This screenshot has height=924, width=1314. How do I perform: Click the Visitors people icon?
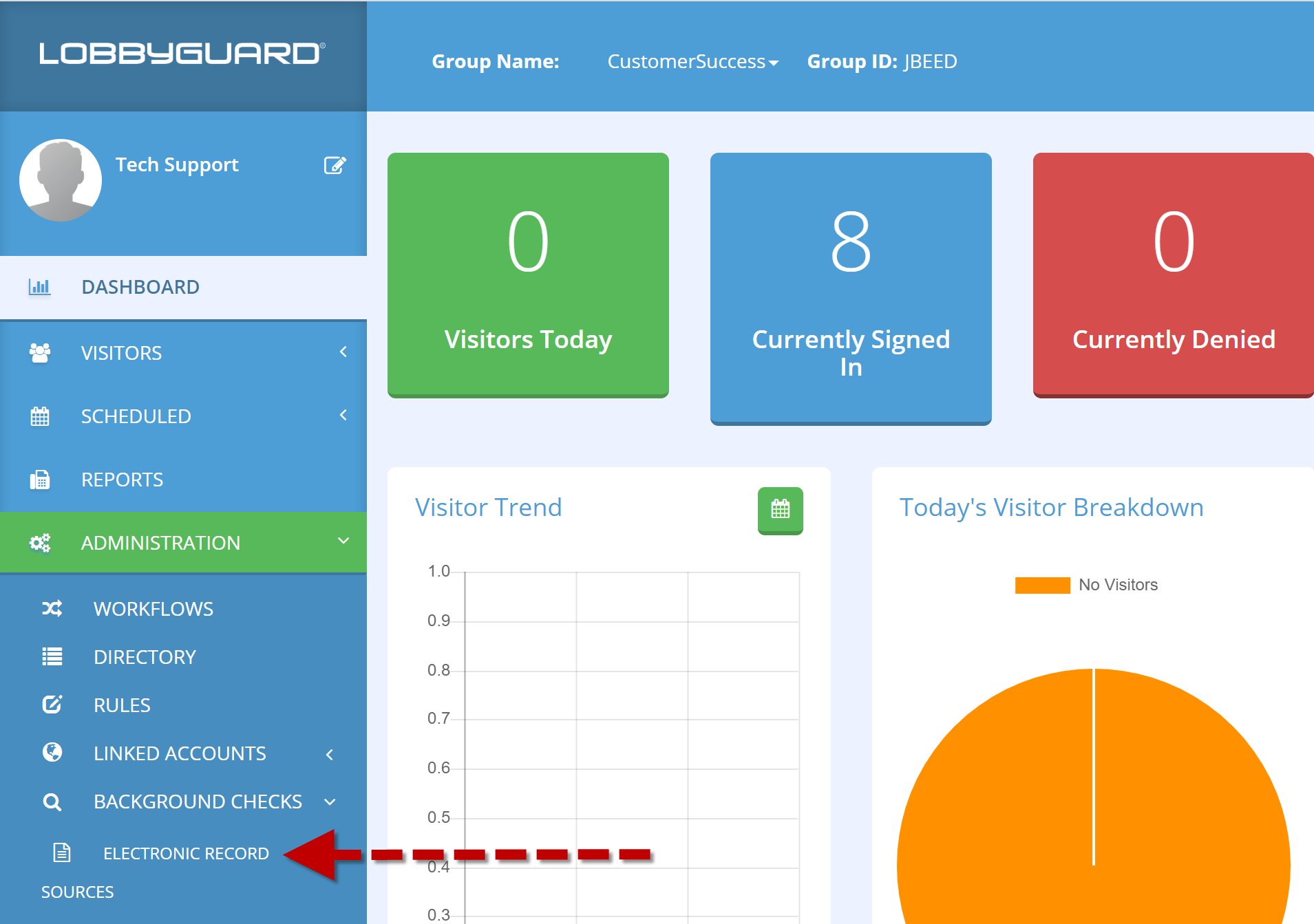pos(39,353)
